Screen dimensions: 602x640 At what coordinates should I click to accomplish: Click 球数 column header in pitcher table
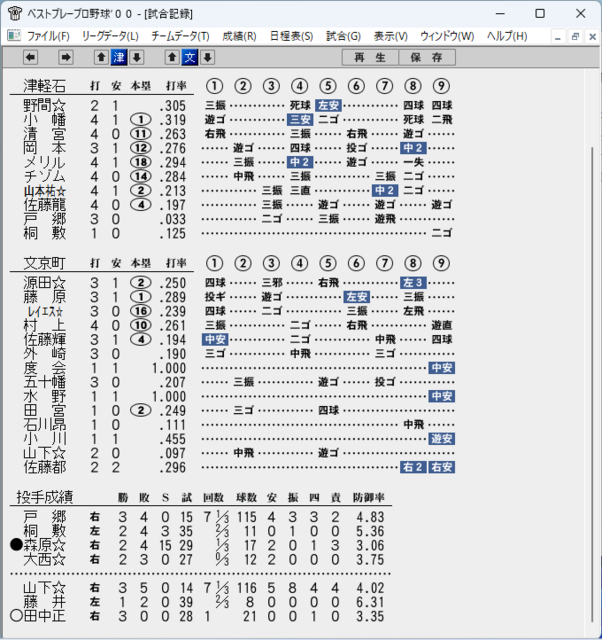coord(246,498)
